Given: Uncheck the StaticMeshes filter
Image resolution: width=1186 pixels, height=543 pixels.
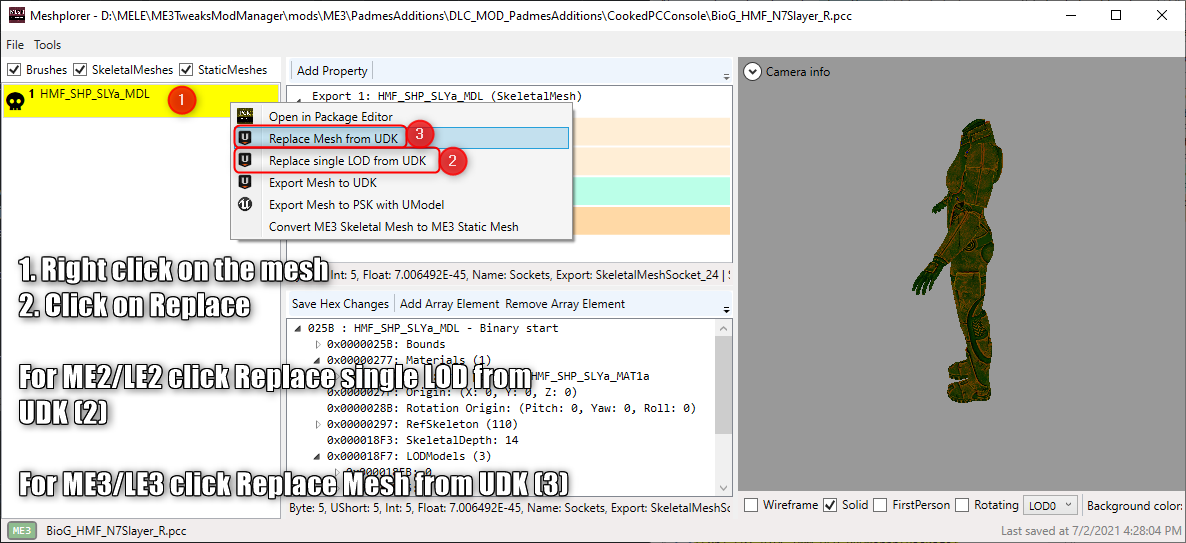Looking at the screenshot, I should pos(185,70).
